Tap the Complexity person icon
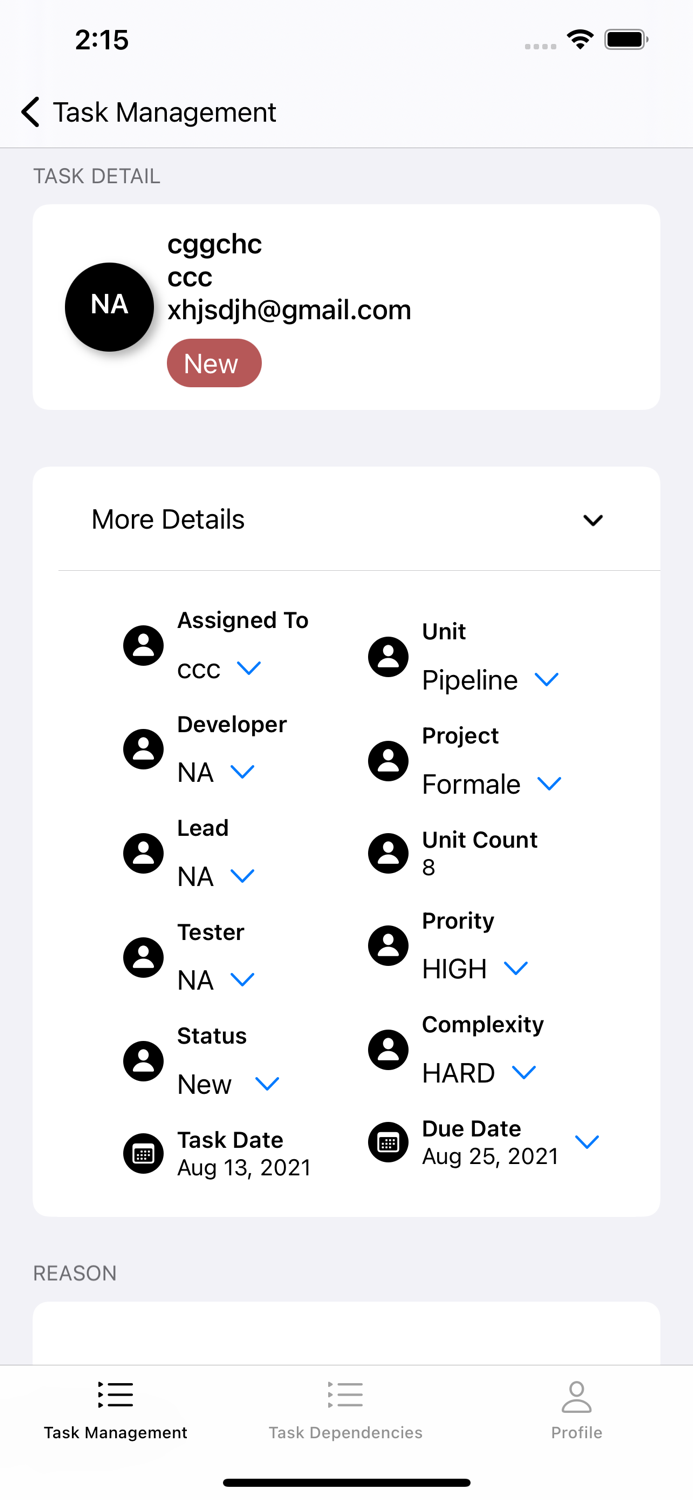The height and width of the screenshot is (1500, 693). pos(388,1049)
